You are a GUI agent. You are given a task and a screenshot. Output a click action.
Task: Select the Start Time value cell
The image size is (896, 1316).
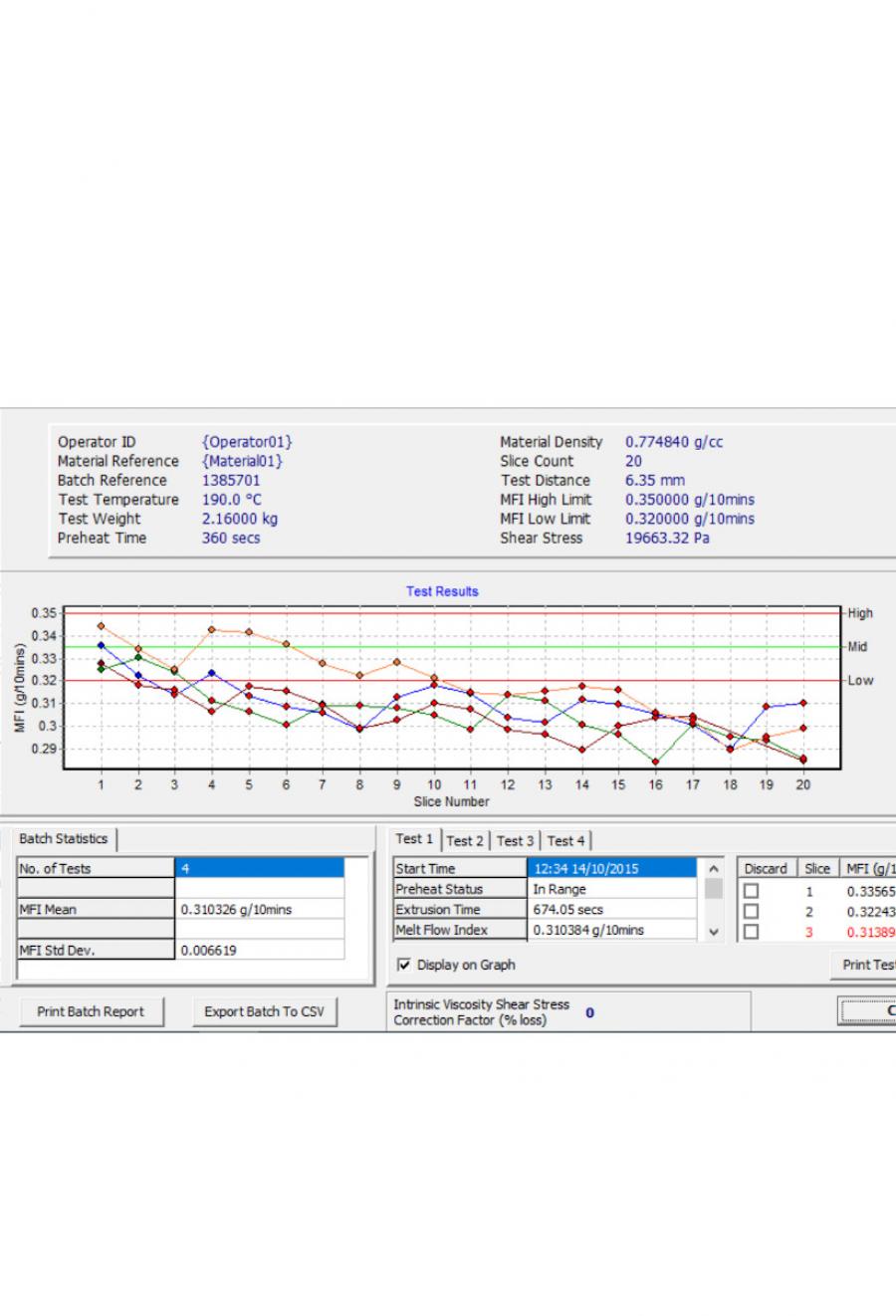(611, 869)
